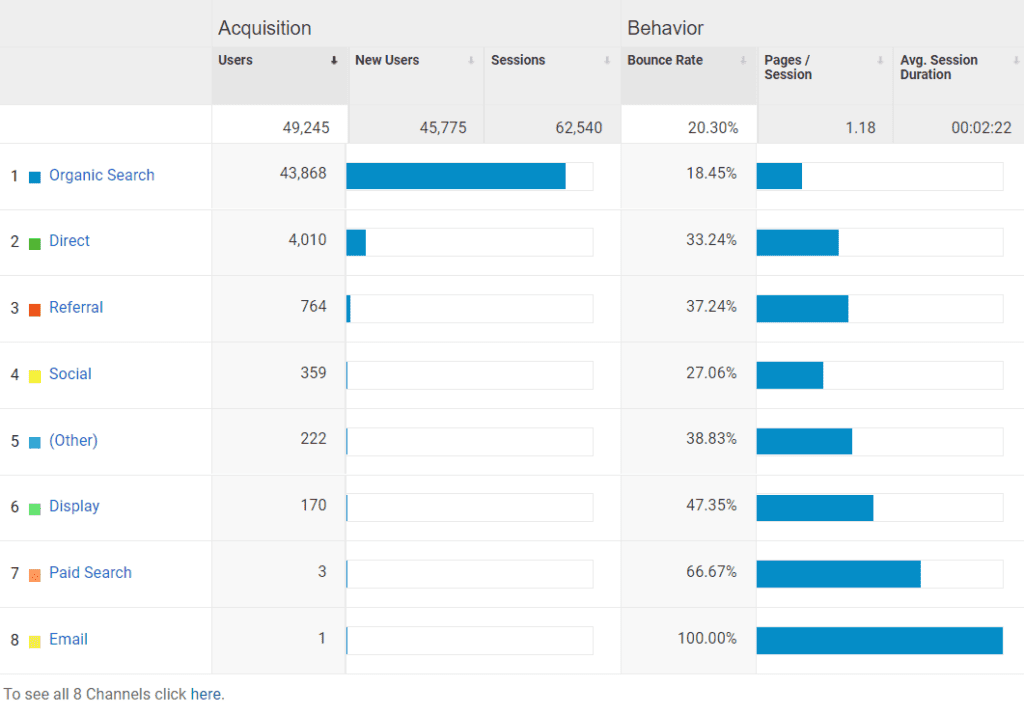The image size is (1024, 714).
Task: Click the light blue (Other) swatch
Action: 35,443
